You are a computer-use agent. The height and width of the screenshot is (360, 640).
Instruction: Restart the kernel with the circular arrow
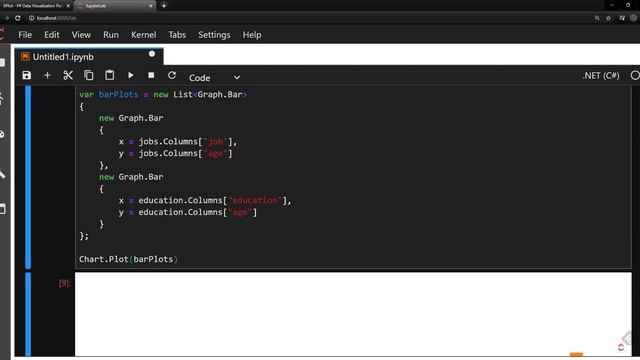[172, 75]
